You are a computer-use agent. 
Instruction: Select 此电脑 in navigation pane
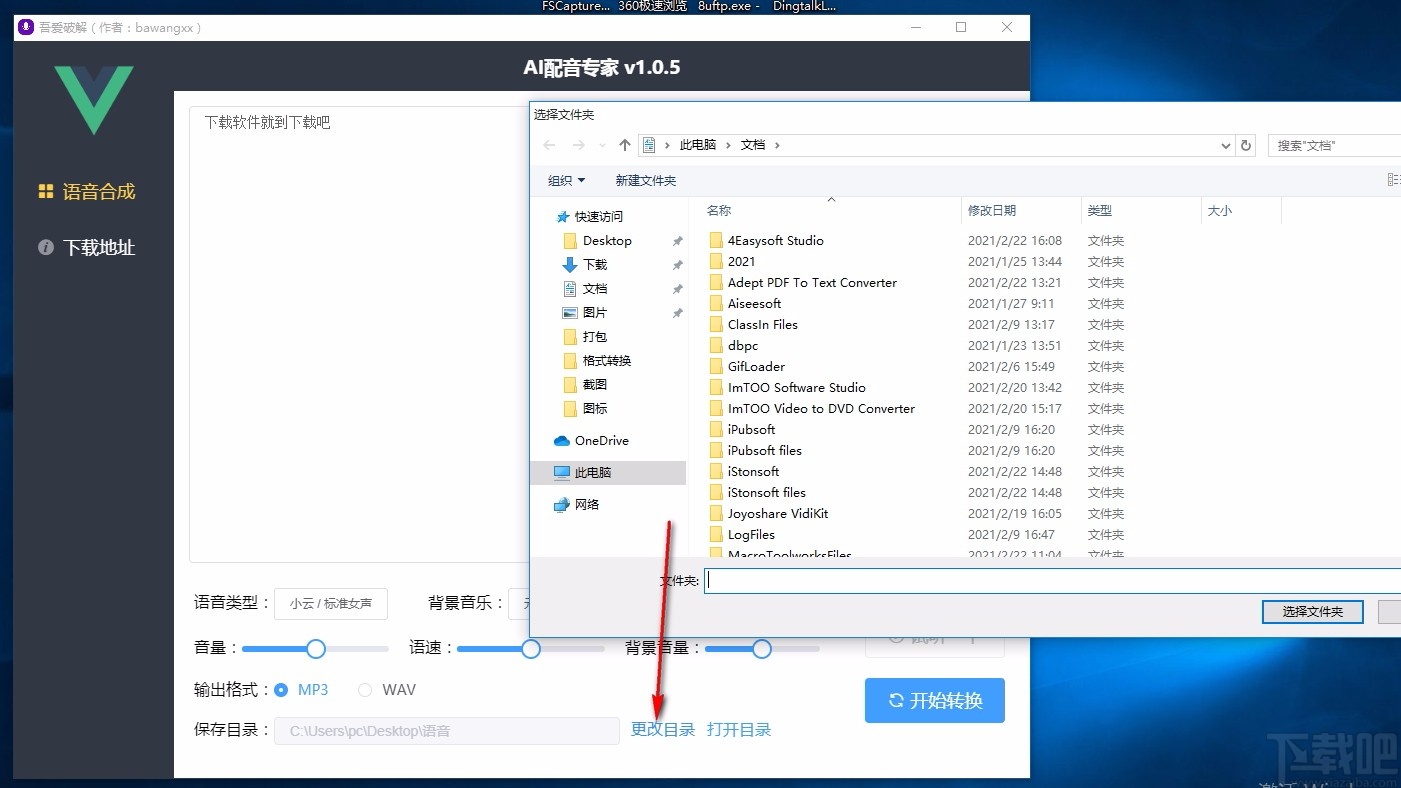click(x=608, y=472)
